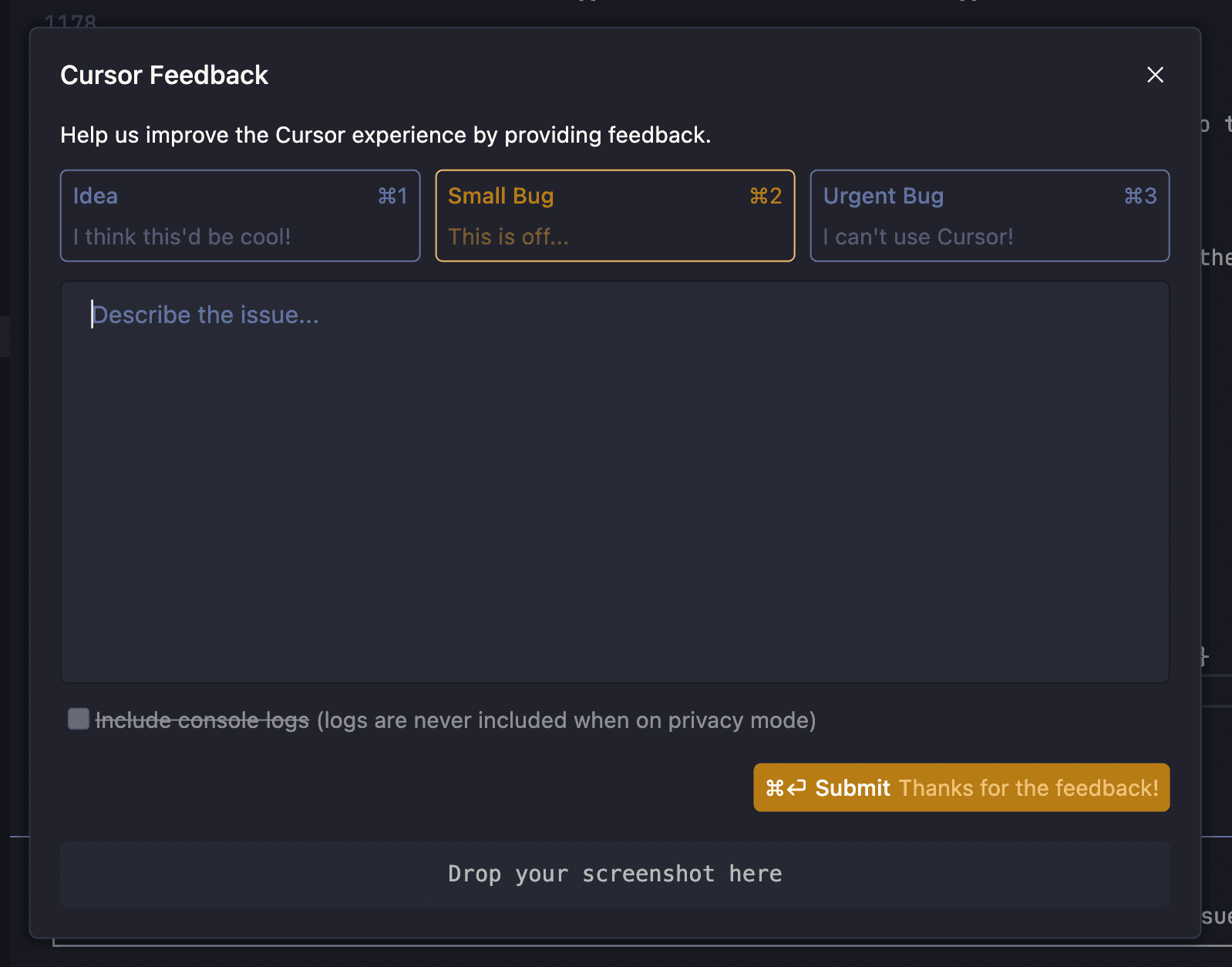Click the Cursor Feedback dialog title
1232x967 pixels.
[x=164, y=75]
